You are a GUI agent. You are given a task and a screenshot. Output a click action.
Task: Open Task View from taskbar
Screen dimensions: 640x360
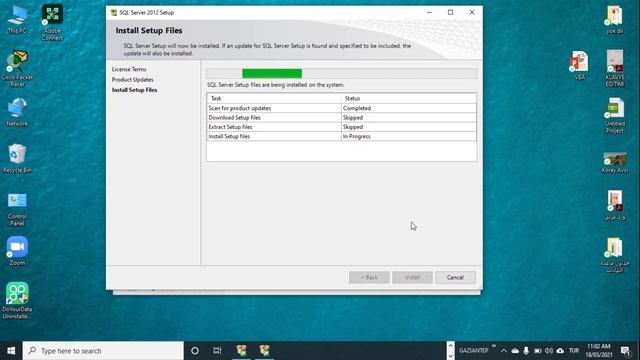coord(217,351)
